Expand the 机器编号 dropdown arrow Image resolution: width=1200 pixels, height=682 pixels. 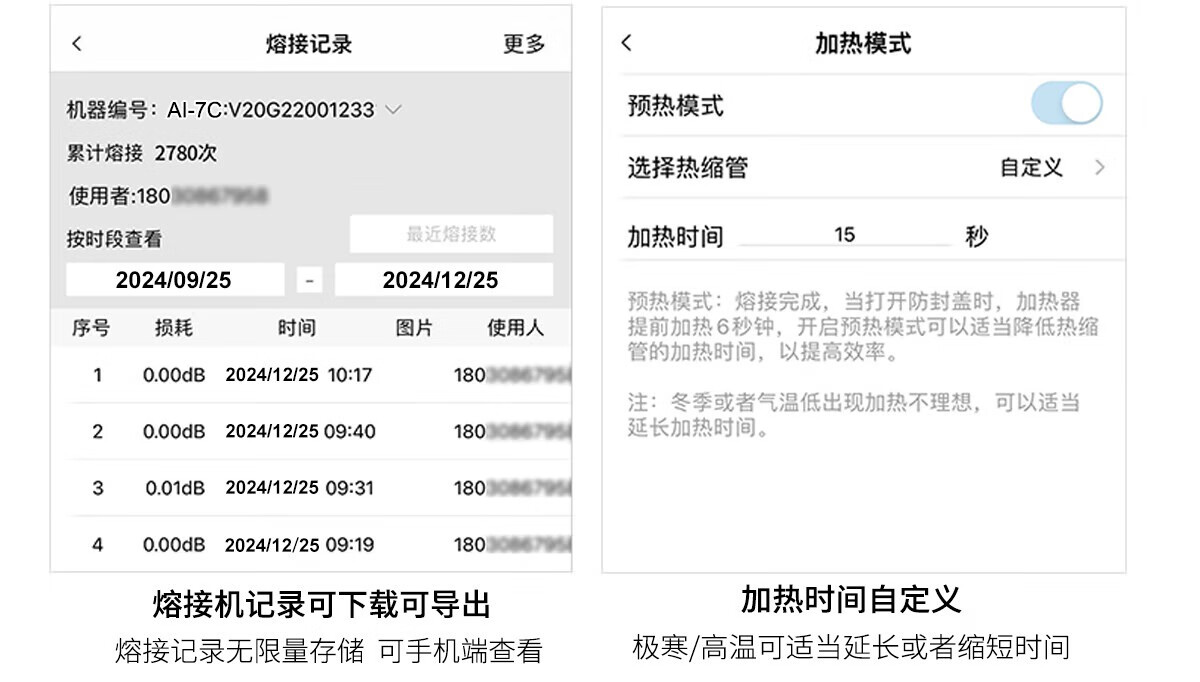pos(394,110)
